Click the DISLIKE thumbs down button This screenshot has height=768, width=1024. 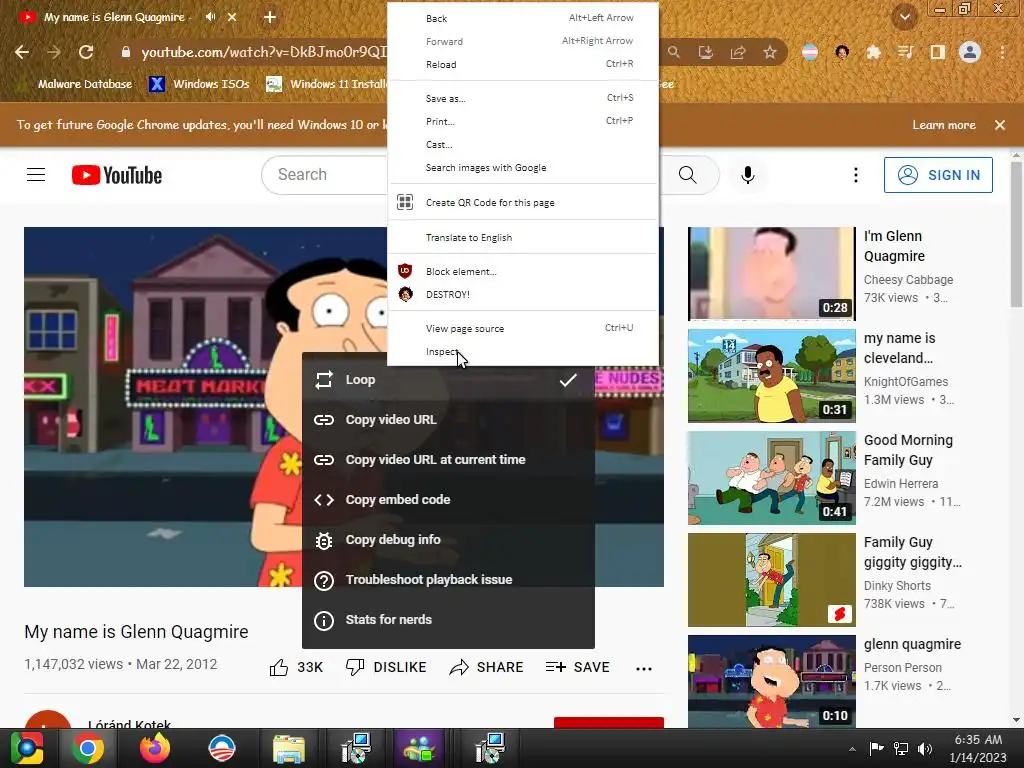(x=386, y=667)
